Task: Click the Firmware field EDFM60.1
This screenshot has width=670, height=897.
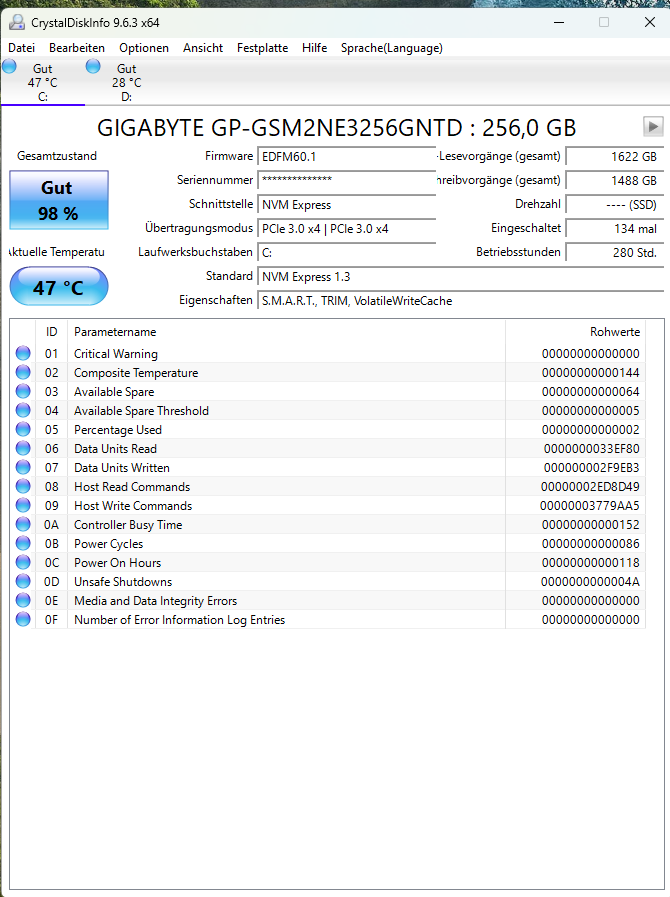Action: (x=347, y=157)
